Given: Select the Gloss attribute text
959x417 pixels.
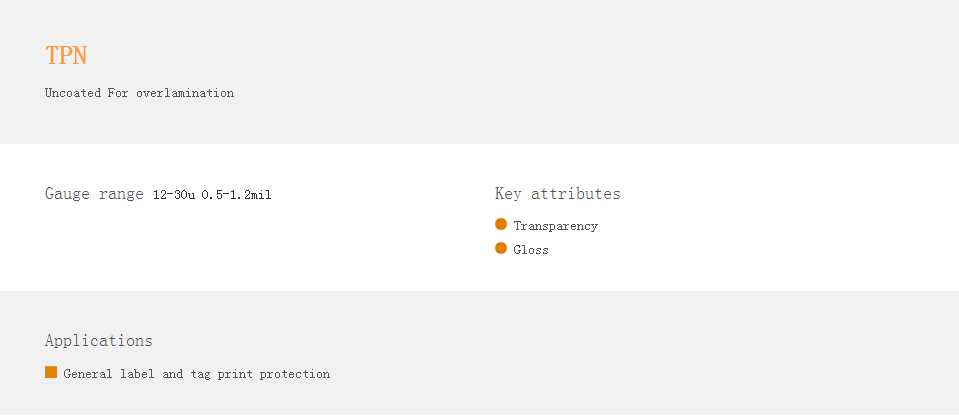Looking at the screenshot, I should pyautogui.click(x=531, y=249).
